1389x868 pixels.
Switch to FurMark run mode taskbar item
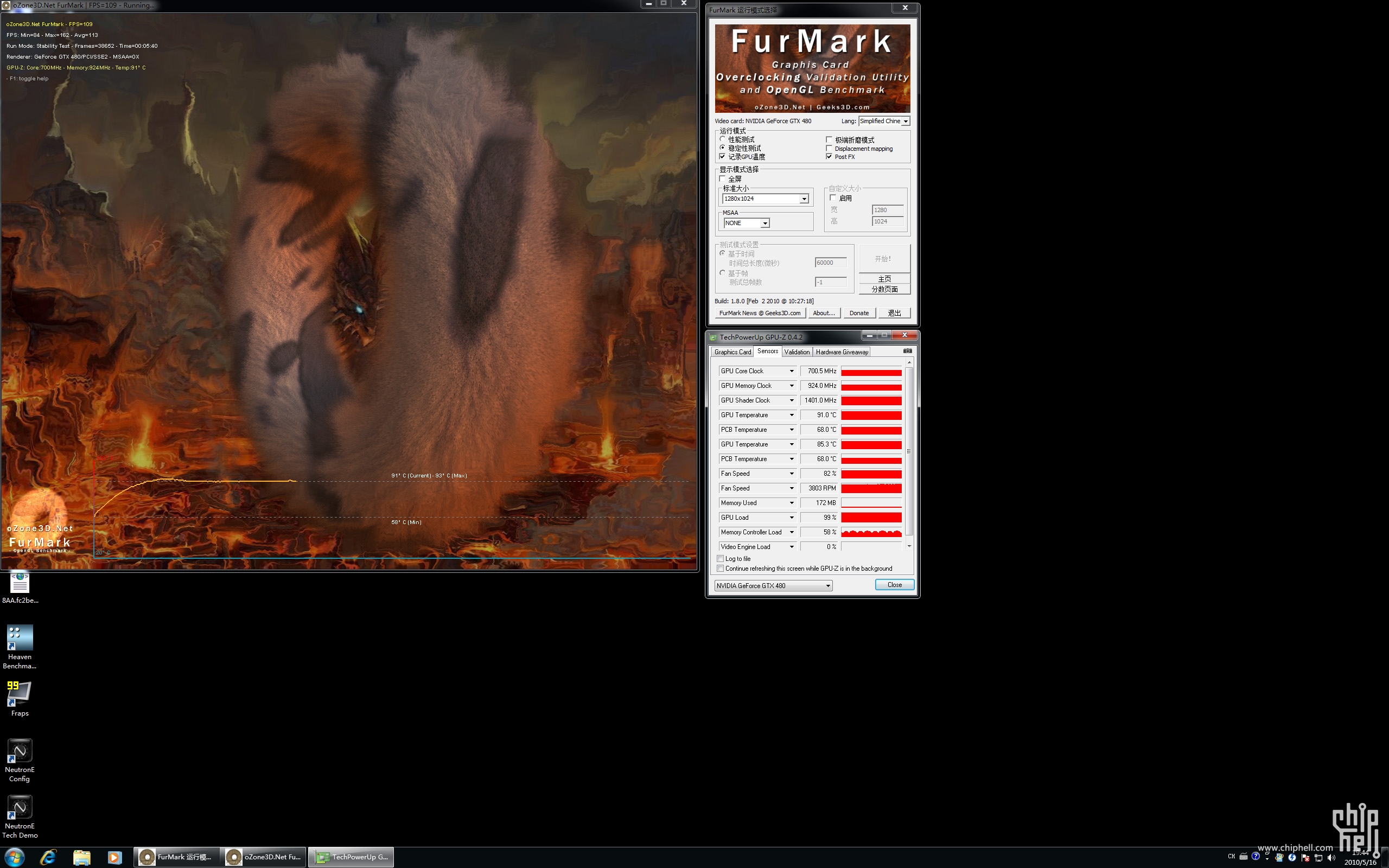[x=177, y=857]
